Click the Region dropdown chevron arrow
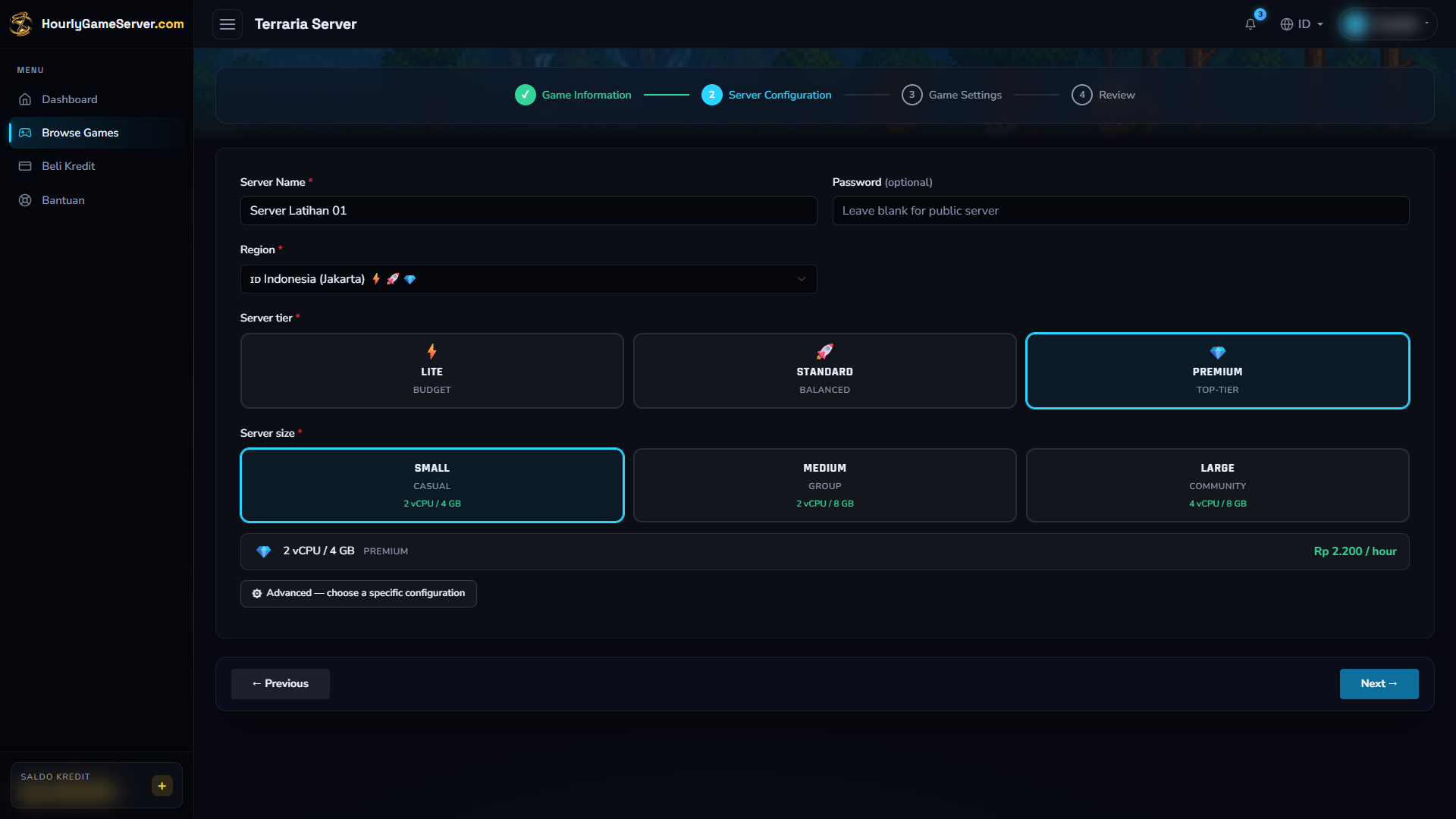 [802, 279]
